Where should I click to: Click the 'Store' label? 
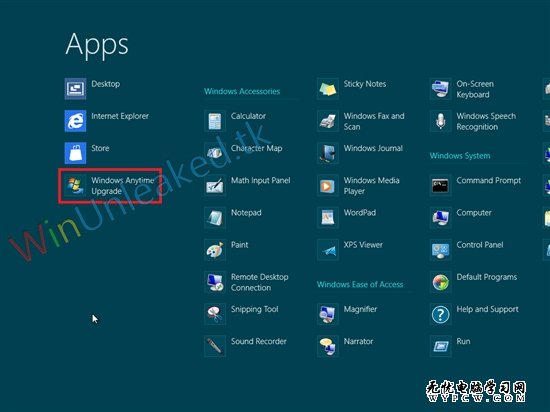pos(100,148)
